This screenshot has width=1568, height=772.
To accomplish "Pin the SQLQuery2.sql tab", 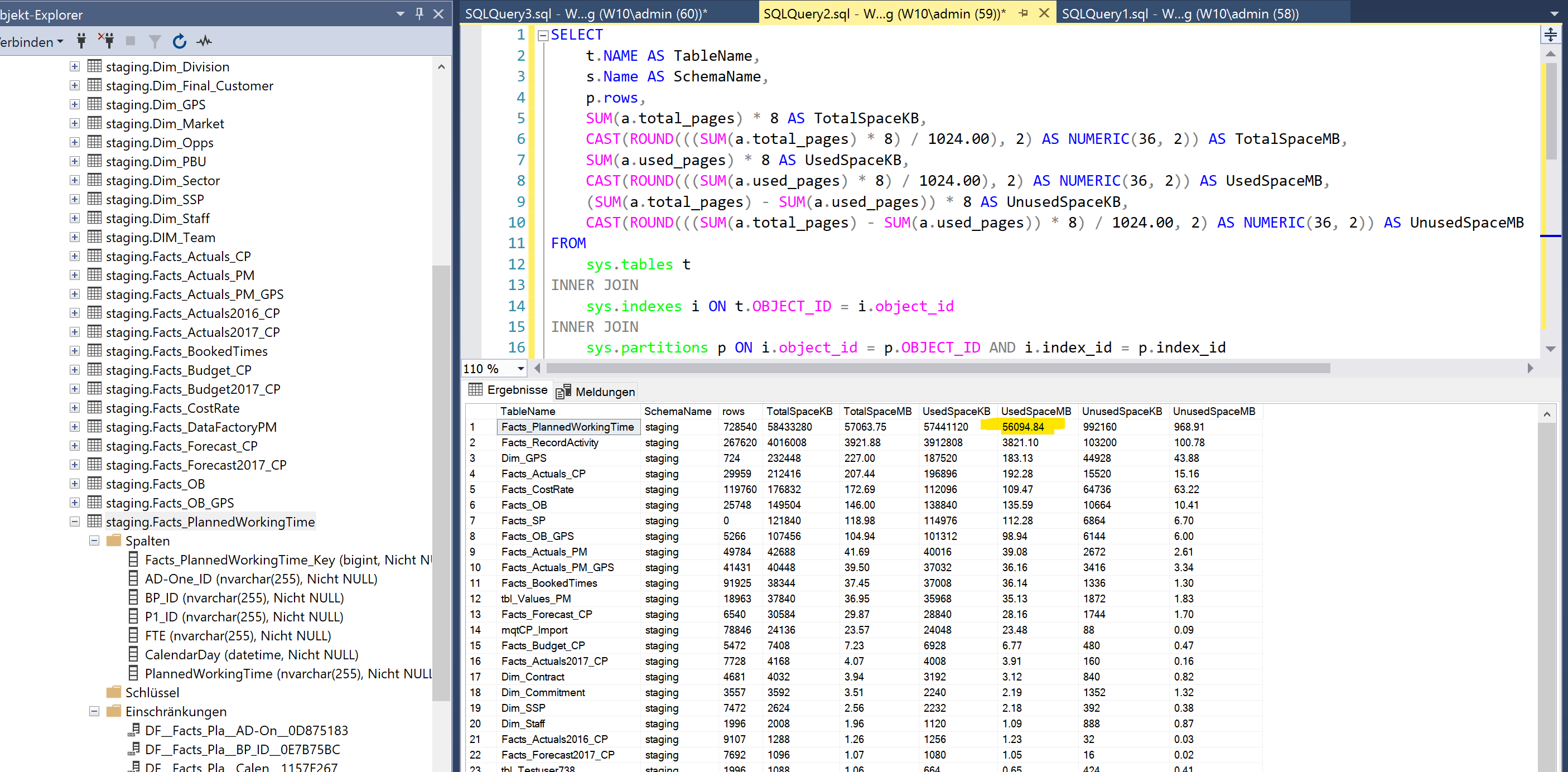I will point(1023,13).
